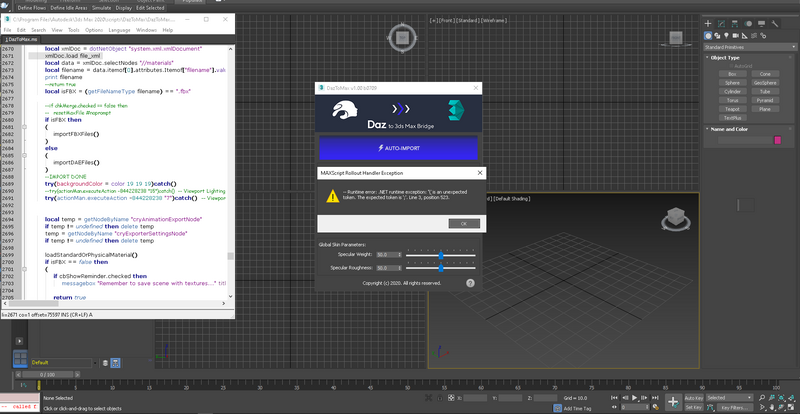
Task: Click Maximize Viewport Toggle icon
Action: pos(790,407)
